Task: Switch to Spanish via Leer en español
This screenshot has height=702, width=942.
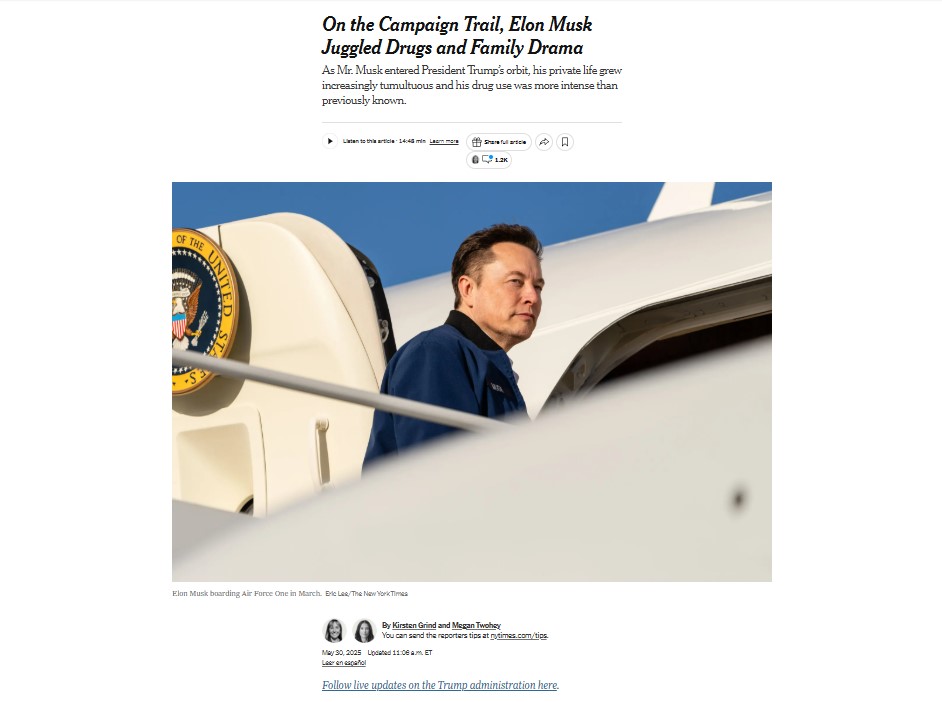Action: tap(344, 662)
